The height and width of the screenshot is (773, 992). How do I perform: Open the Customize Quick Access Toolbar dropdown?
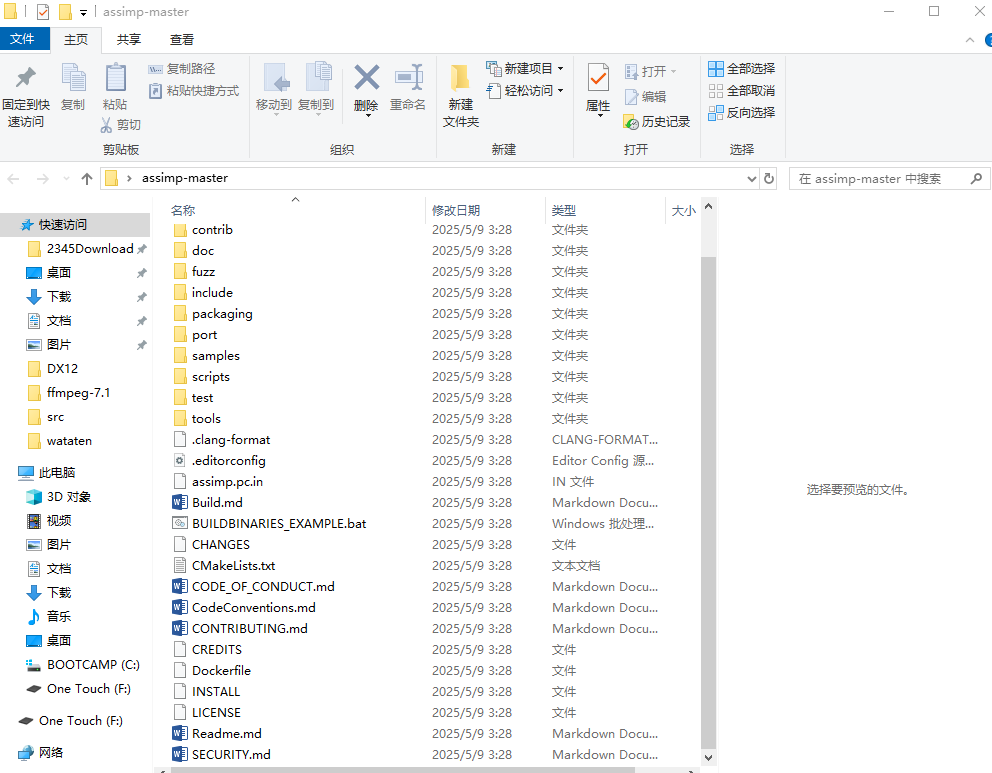pos(84,12)
